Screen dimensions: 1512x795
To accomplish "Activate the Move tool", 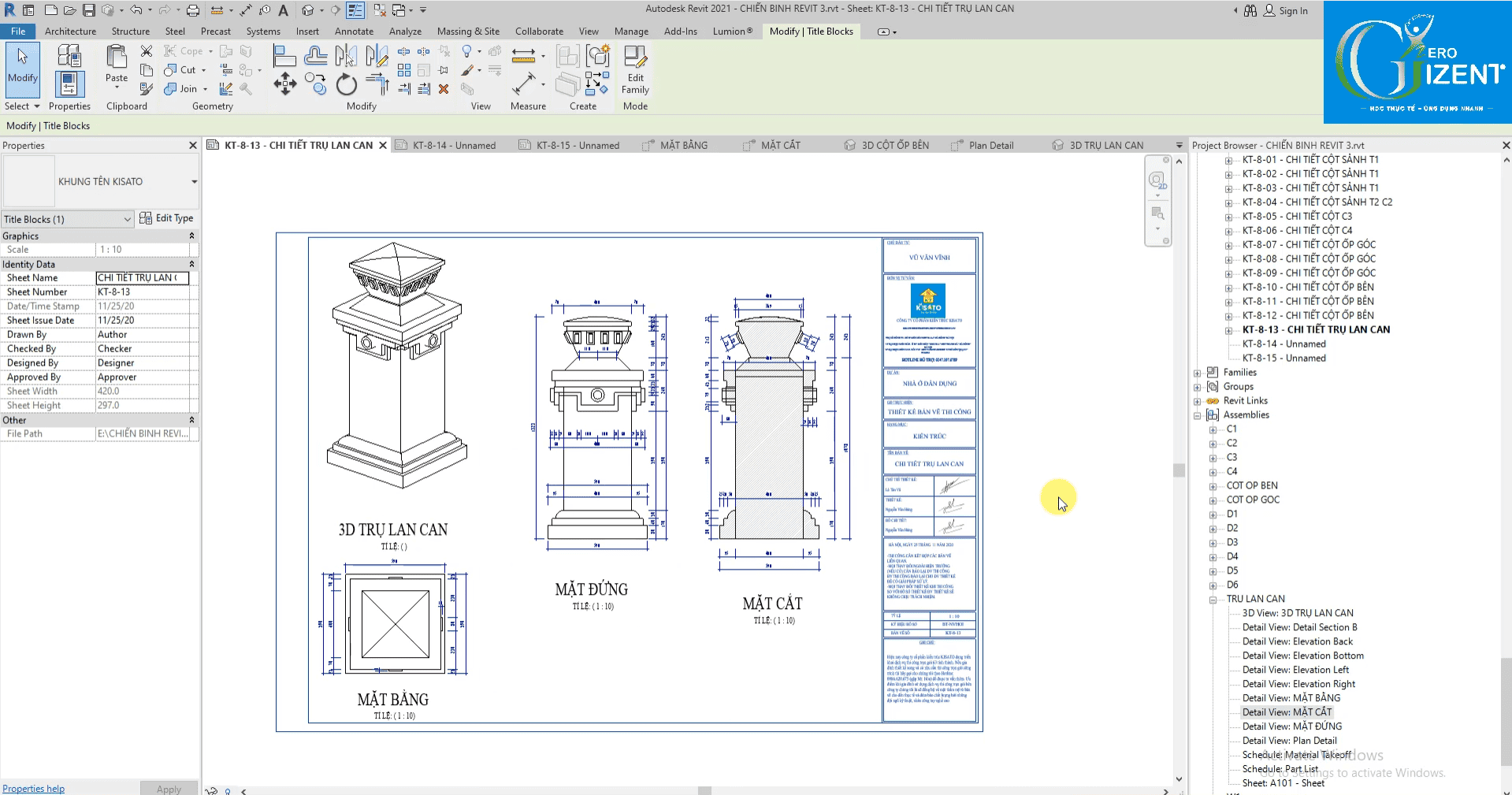I will pos(284,84).
